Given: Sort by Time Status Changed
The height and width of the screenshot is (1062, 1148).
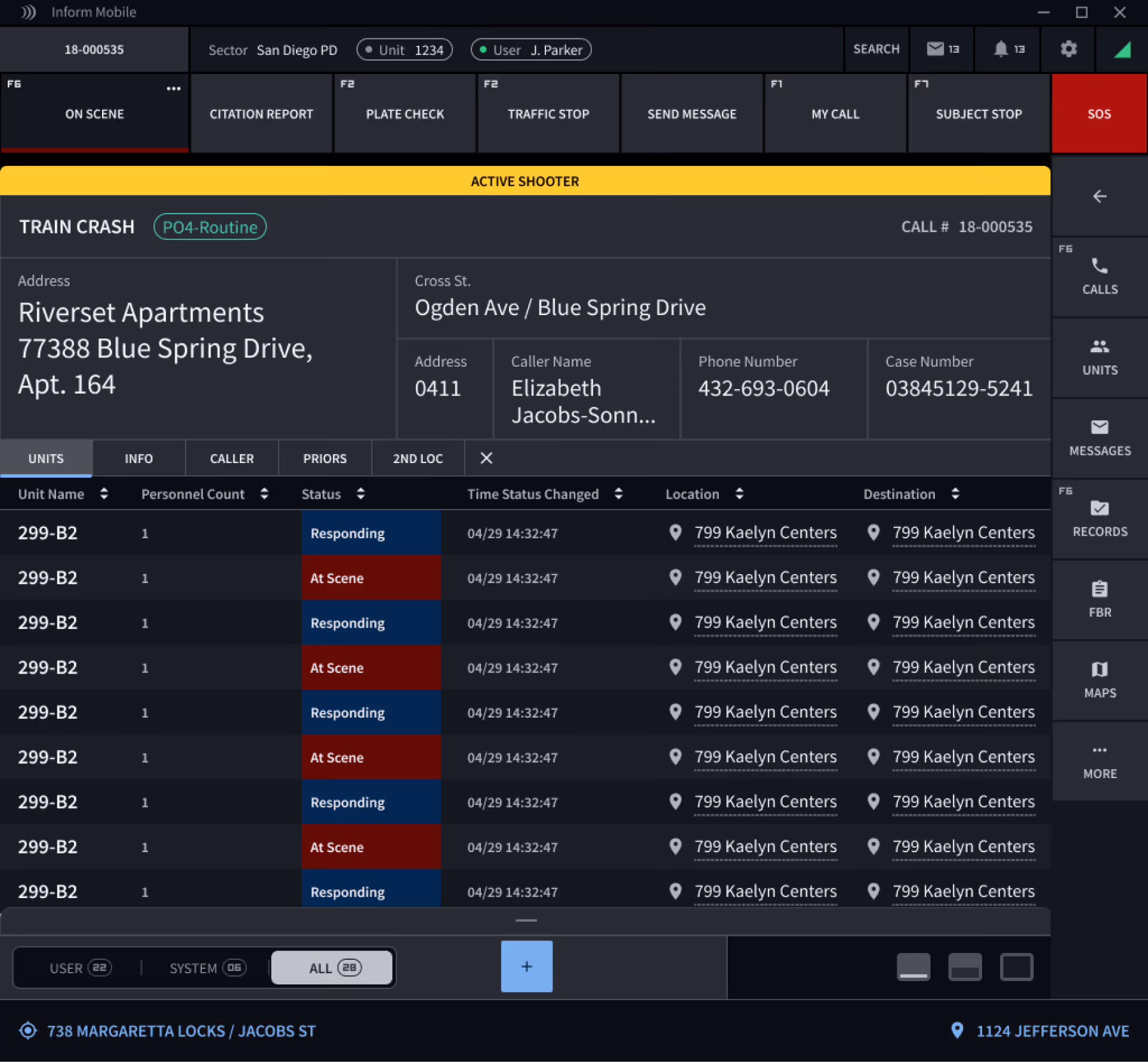Looking at the screenshot, I should click(x=617, y=493).
